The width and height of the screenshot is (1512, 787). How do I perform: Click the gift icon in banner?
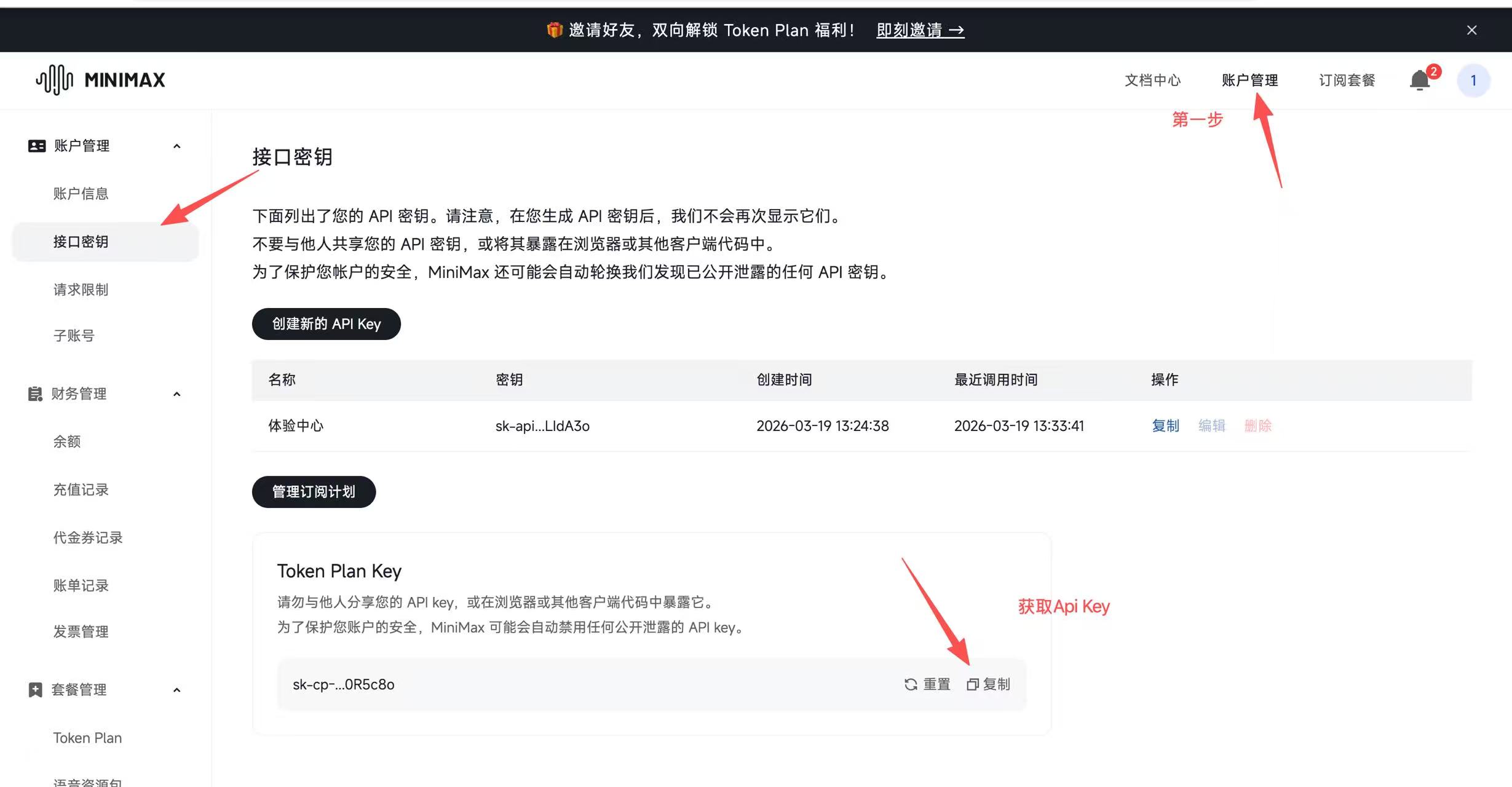554,30
